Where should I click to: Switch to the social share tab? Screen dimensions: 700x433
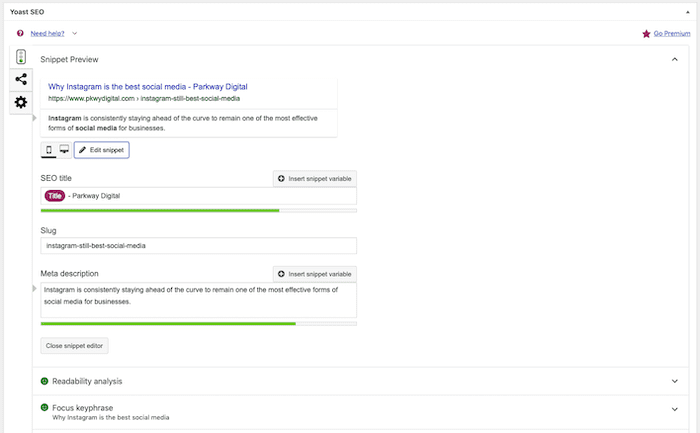pyautogui.click(x=21, y=79)
